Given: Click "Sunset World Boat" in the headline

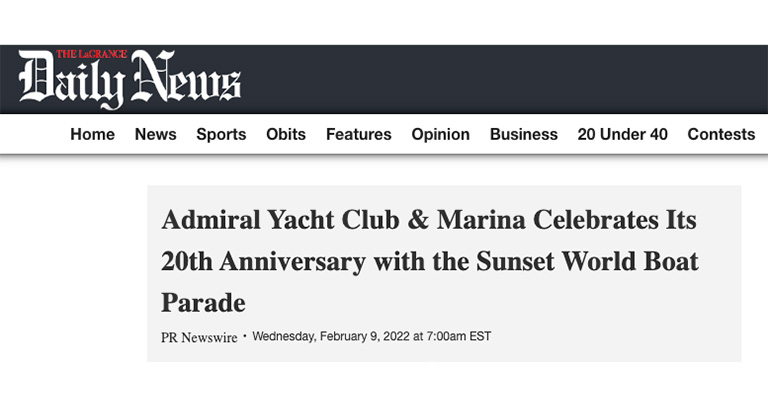Looking at the screenshot, I should (x=587, y=261).
